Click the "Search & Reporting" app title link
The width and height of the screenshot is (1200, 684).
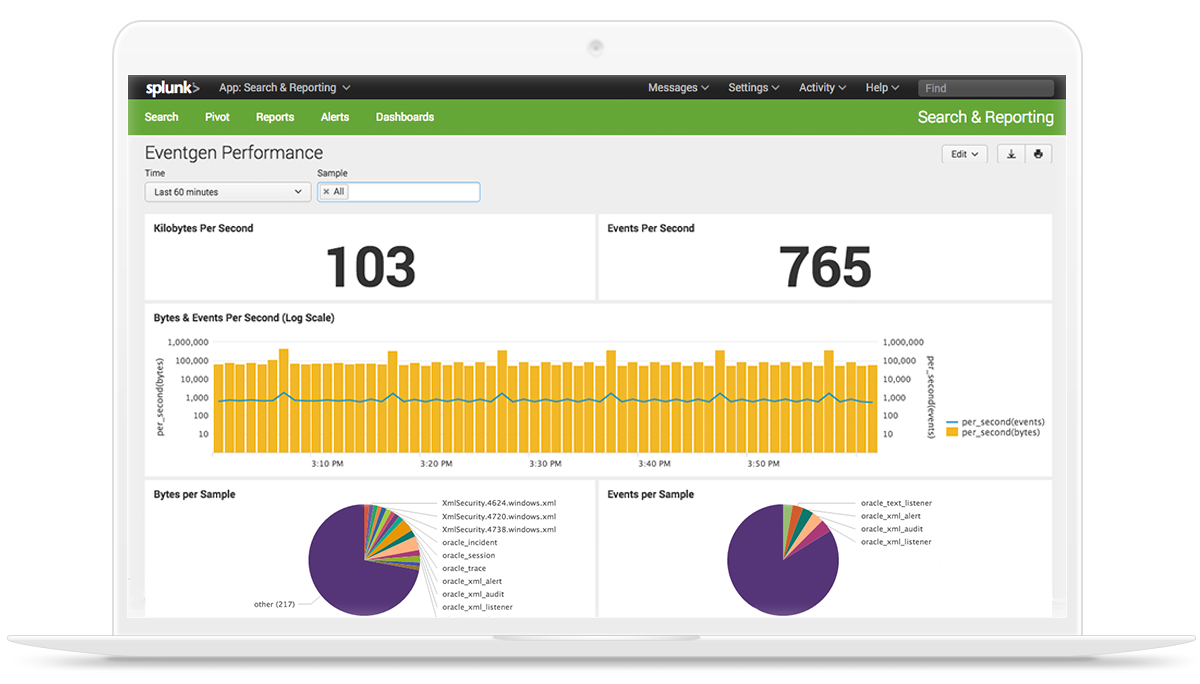coord(985,117)
